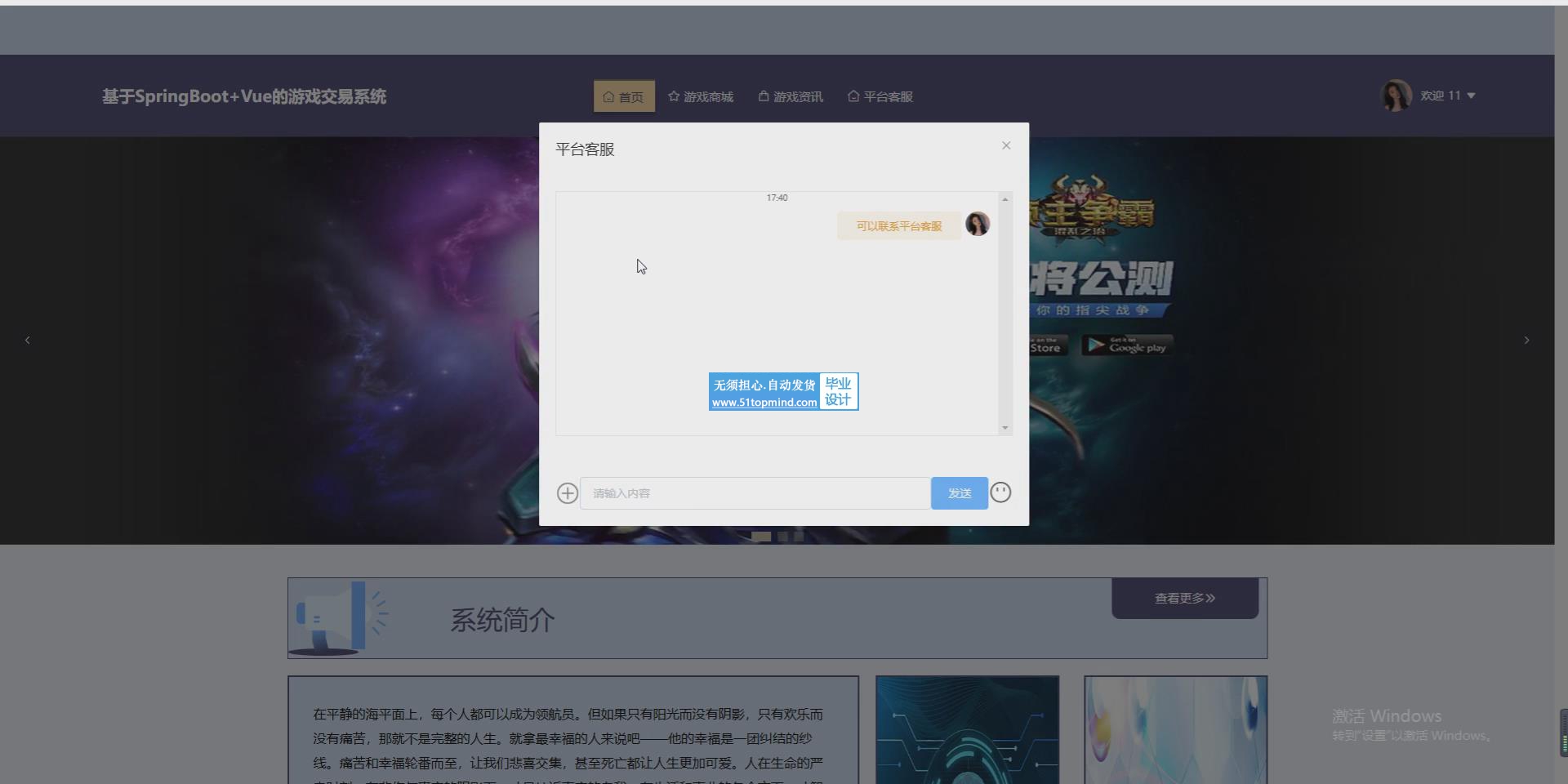Navigate to 游戏资讯 page
This screenshot has width=1568, height=784.
tap(791, 96)
